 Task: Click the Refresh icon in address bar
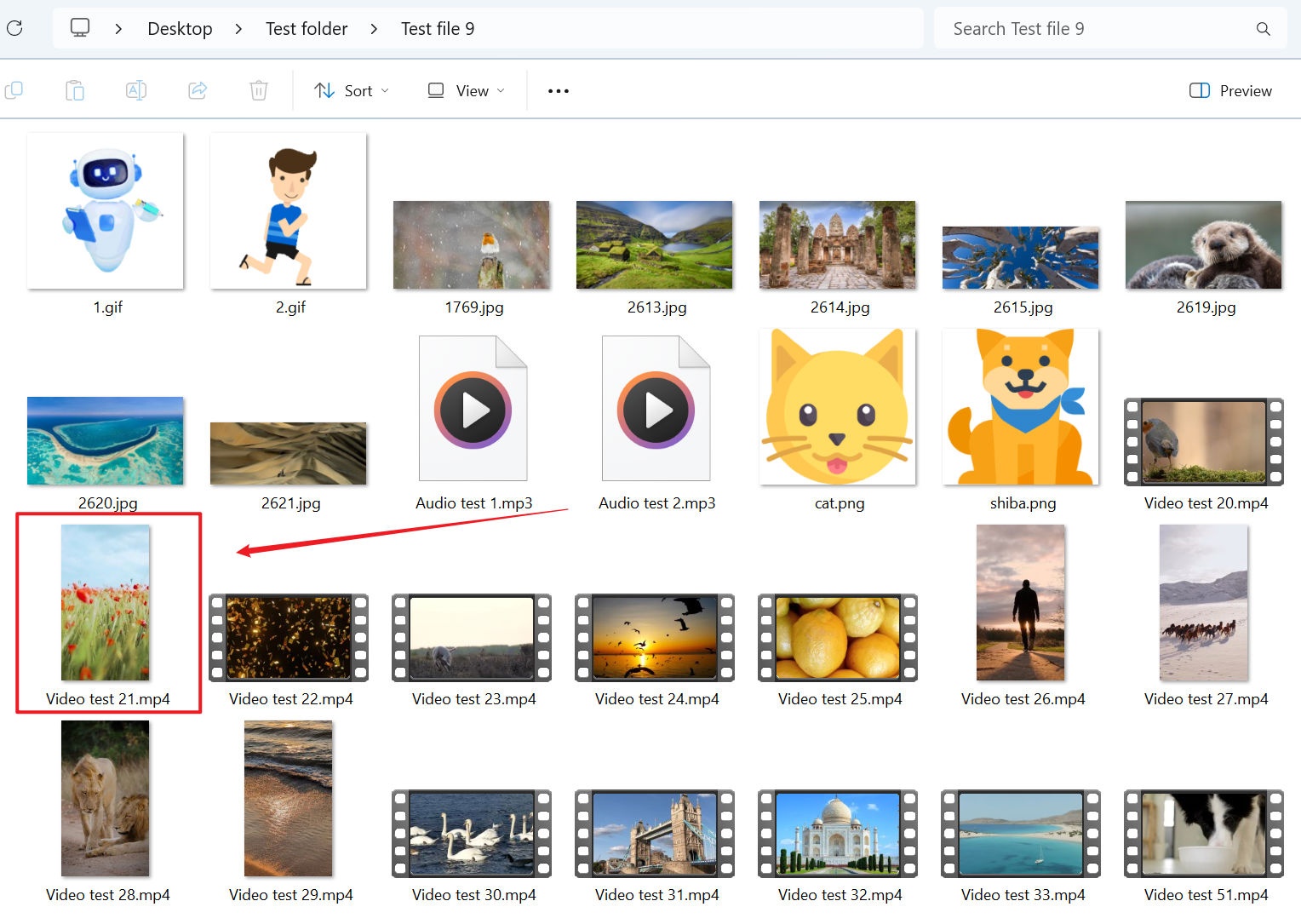click(x=14, y=29)
